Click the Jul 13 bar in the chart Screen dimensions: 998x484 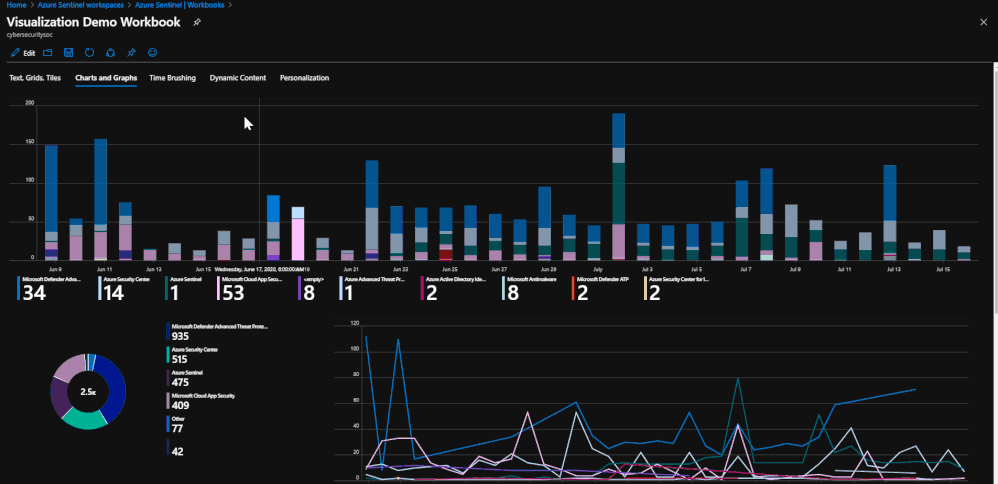click(x=889, y=213)
